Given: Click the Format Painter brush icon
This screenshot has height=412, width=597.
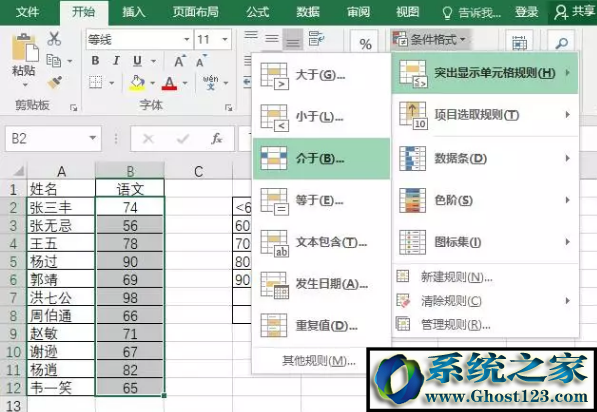Looking at the screenshot, I should pyautogui.click(x=55, y=83).
